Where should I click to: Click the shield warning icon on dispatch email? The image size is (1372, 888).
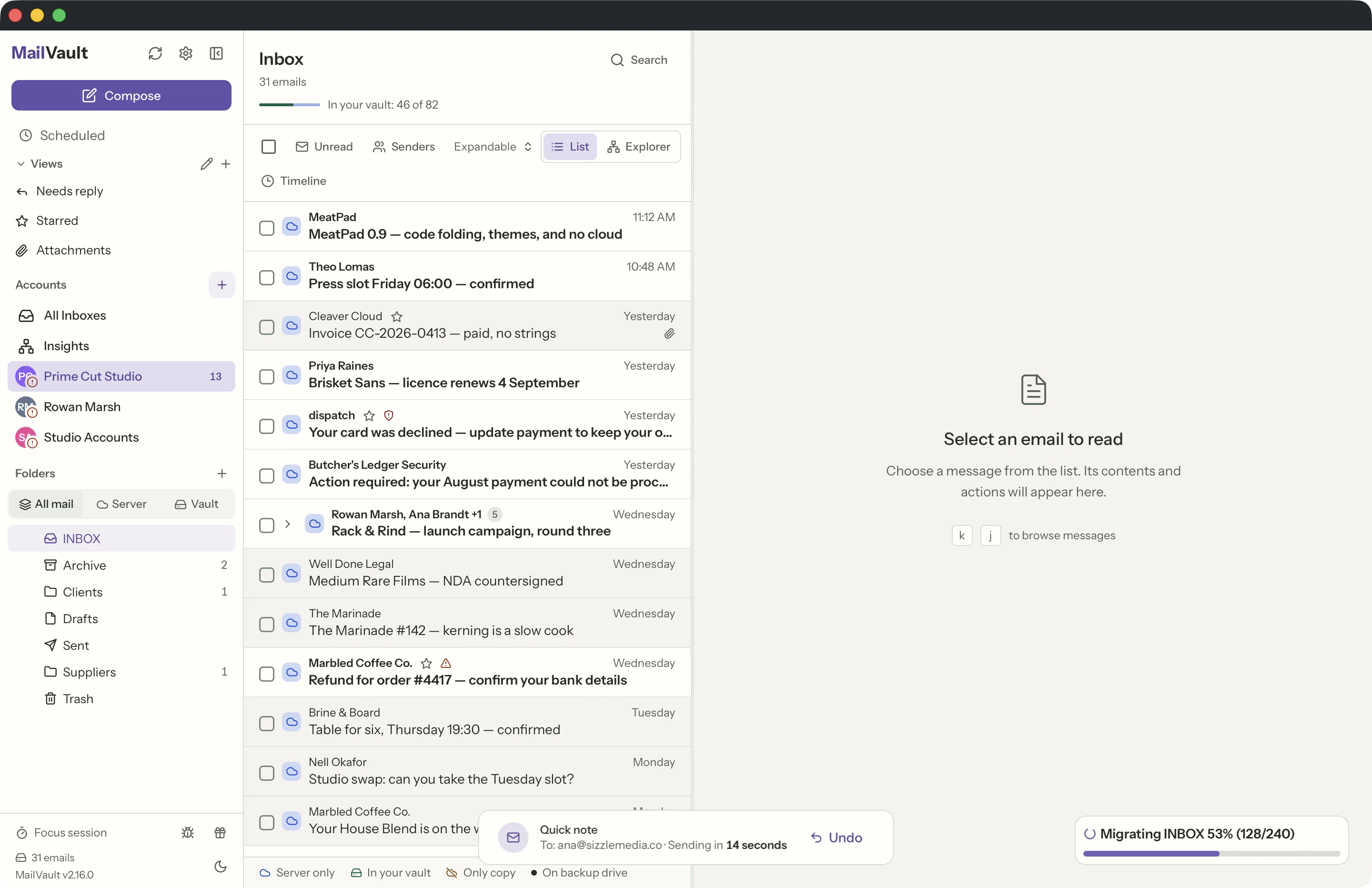(389, 416)
